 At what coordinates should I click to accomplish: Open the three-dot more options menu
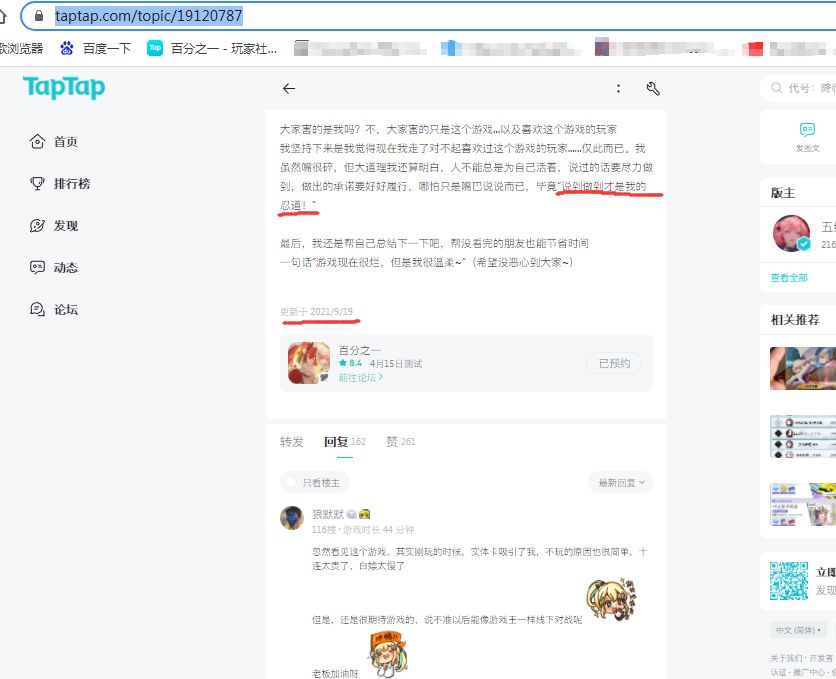618,88
